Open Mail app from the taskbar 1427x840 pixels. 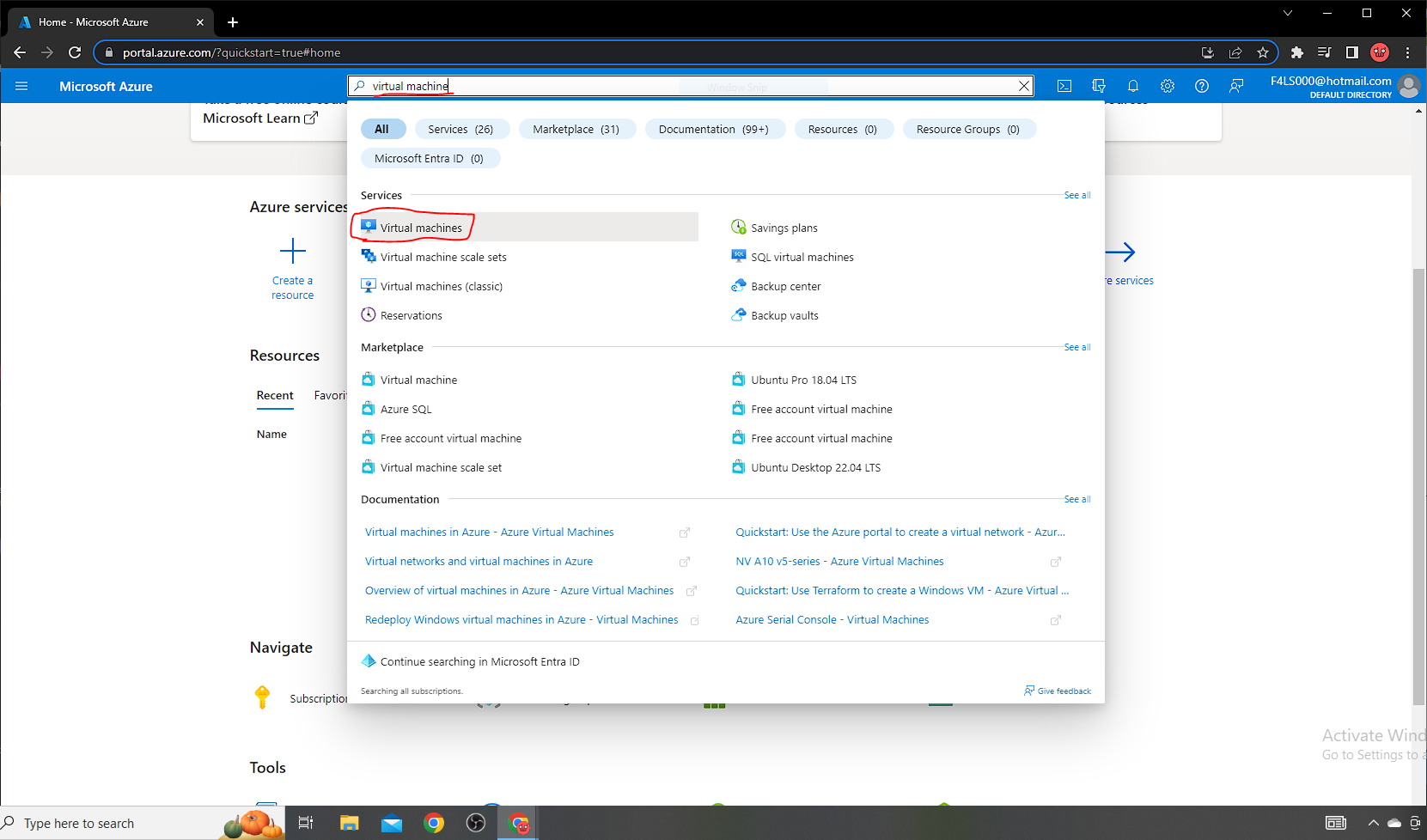(392, 824)
